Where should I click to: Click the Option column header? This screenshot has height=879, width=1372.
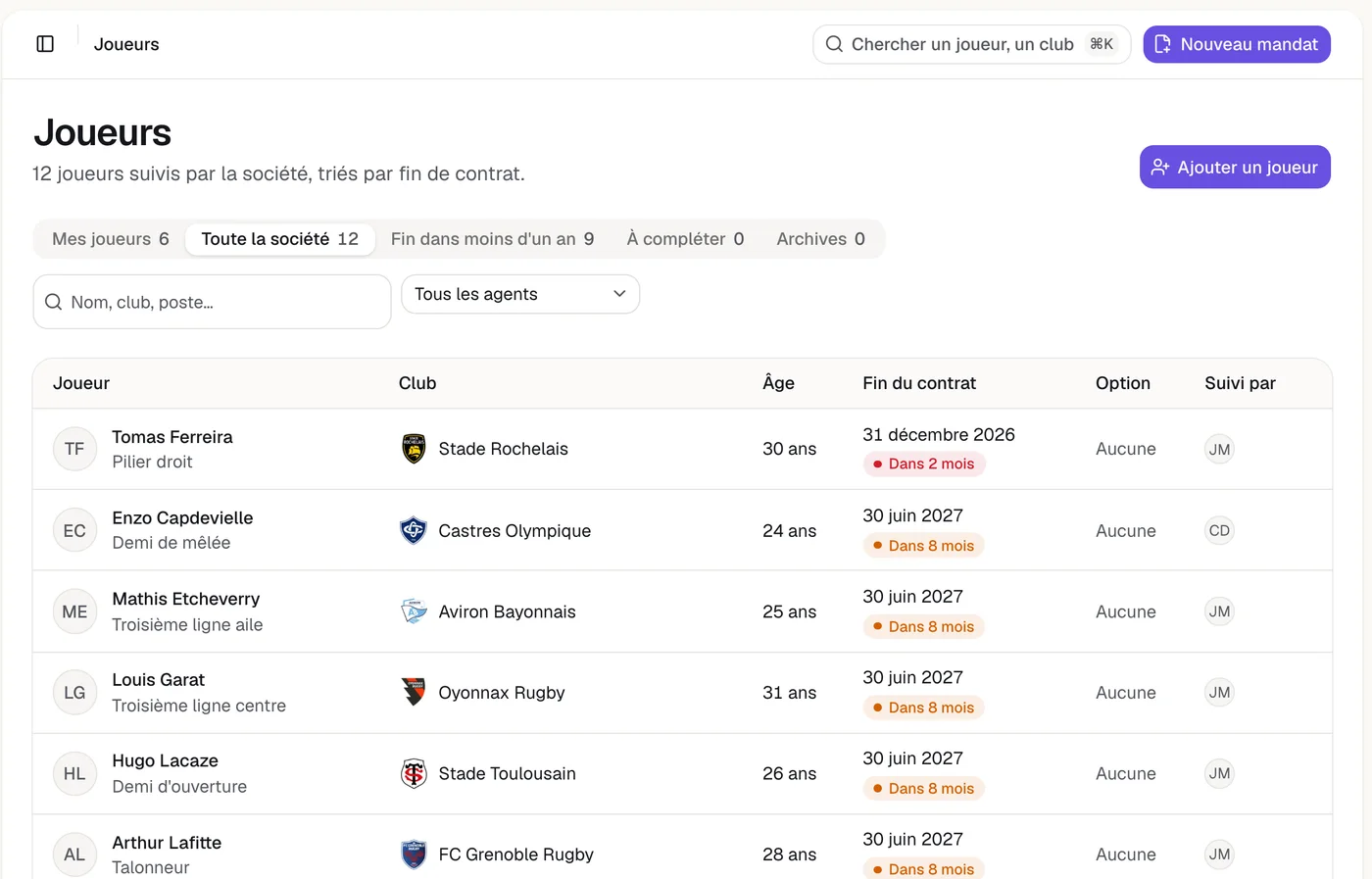point(1123,383)
